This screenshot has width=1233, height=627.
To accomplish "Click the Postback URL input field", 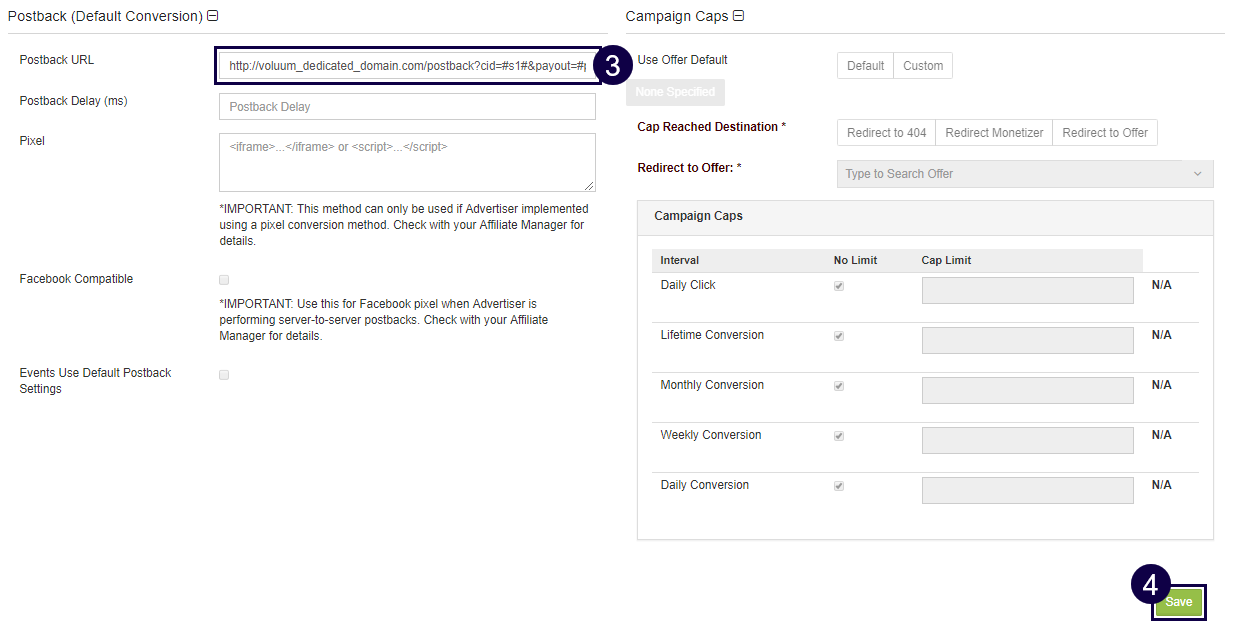I will tap(406, 66).
